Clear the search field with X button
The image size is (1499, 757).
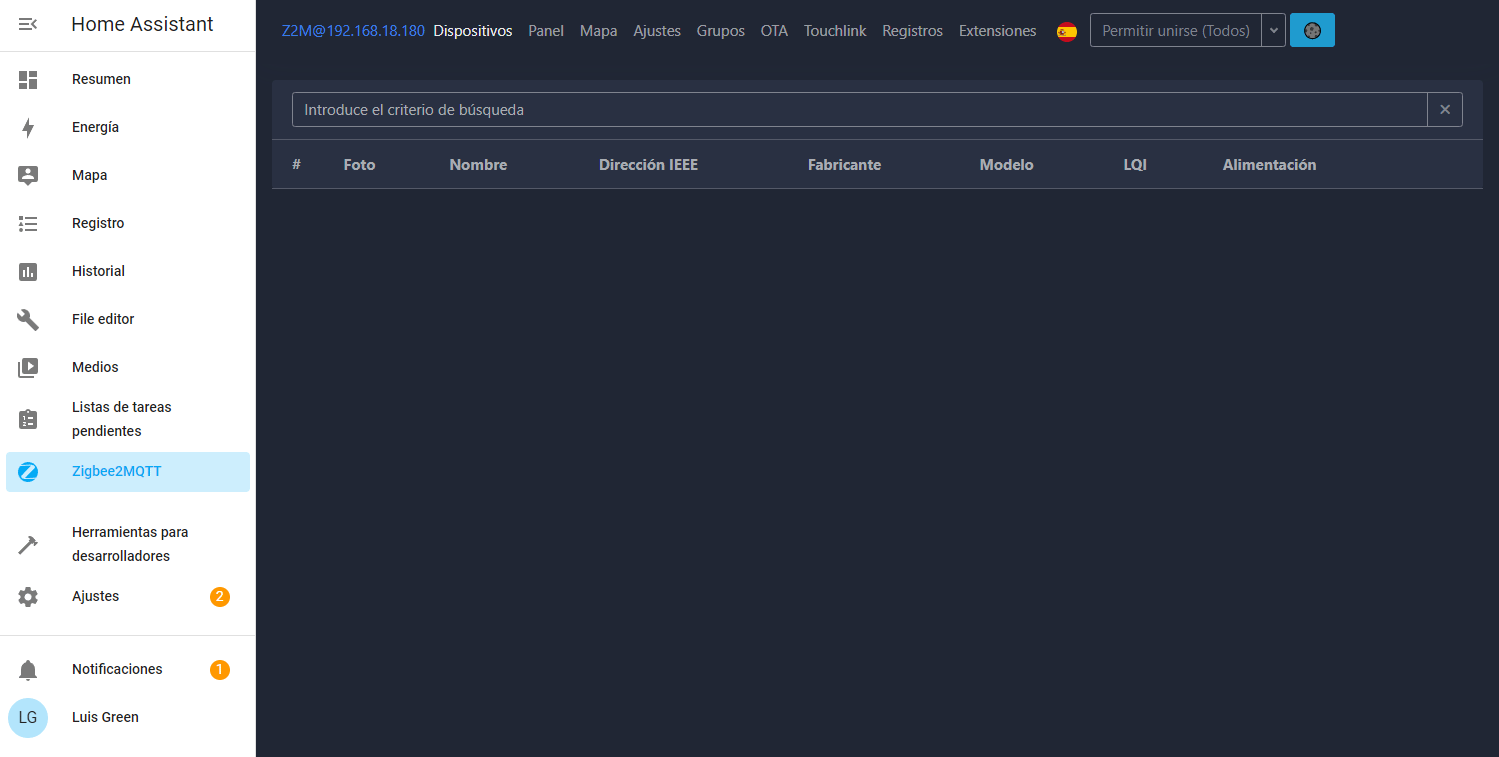pos(1445,110)
